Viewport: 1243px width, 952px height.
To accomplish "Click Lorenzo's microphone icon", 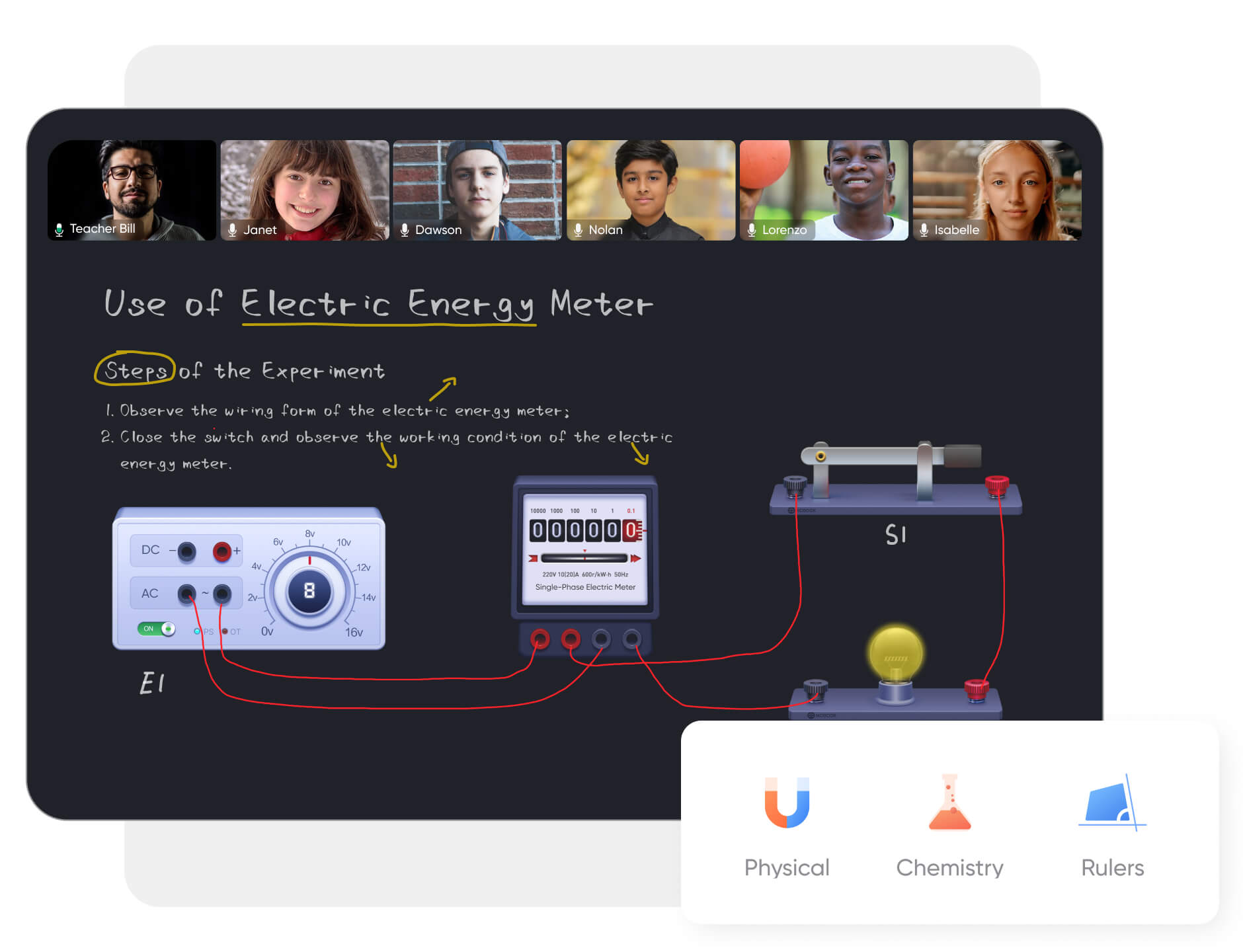I will coord(751,230).
